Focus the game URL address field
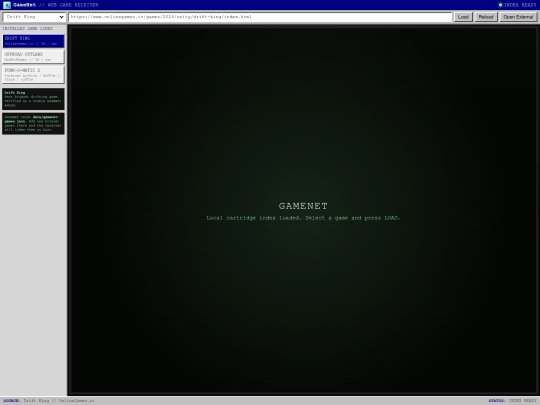The width and height of the screenshot is (540, 405). pyautogui.click(x=260, y=17)
